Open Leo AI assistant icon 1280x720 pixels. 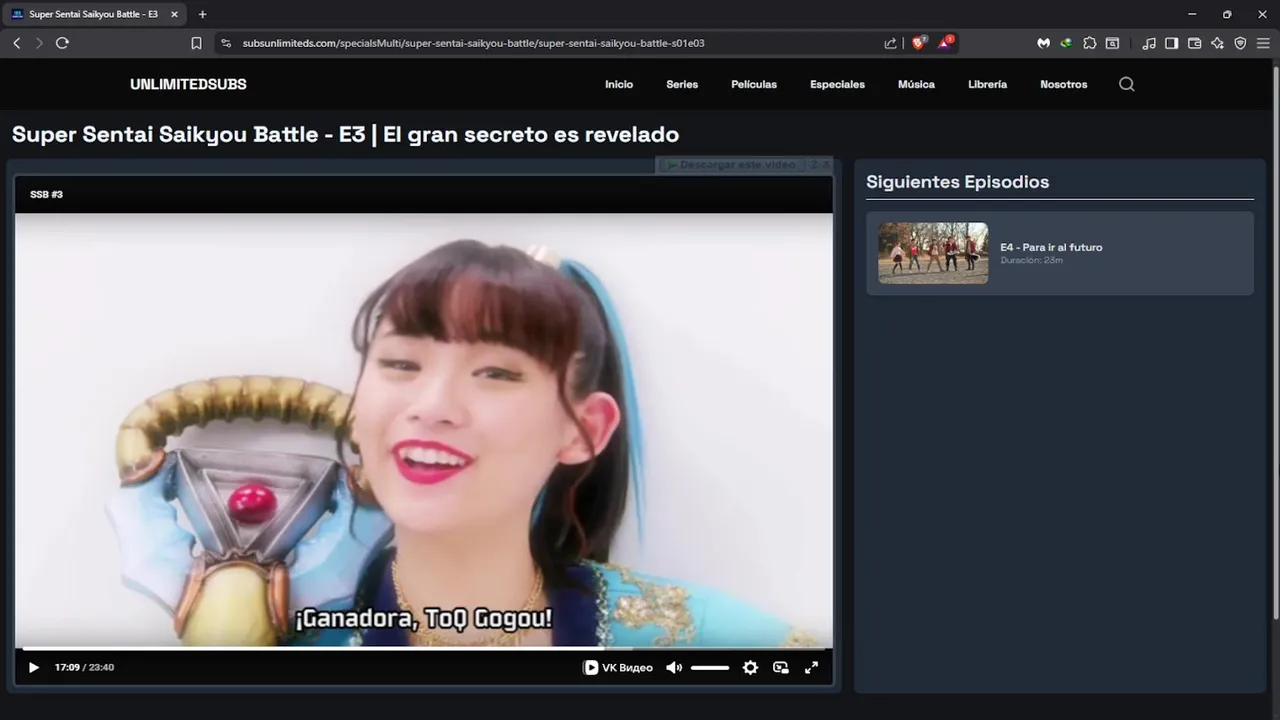pyautogui.click(x=1217, y=43)
